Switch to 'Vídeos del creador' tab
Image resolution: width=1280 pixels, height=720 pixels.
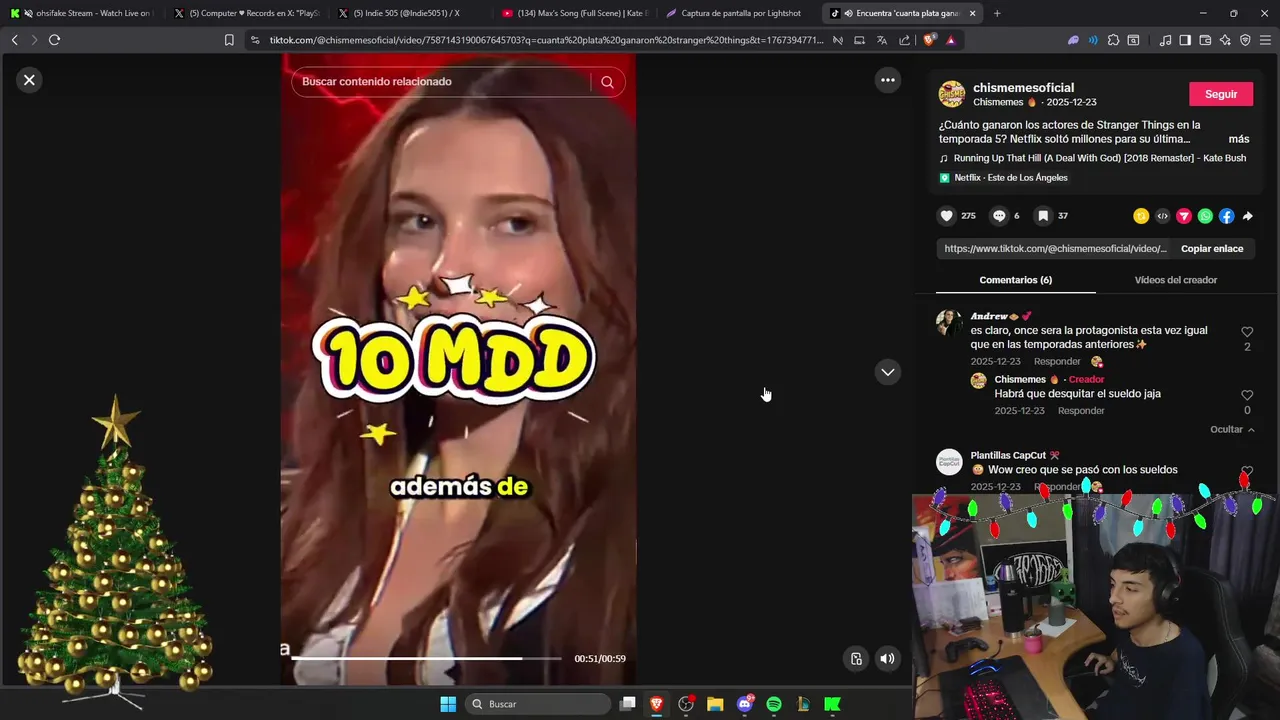tap(1175, 280)
